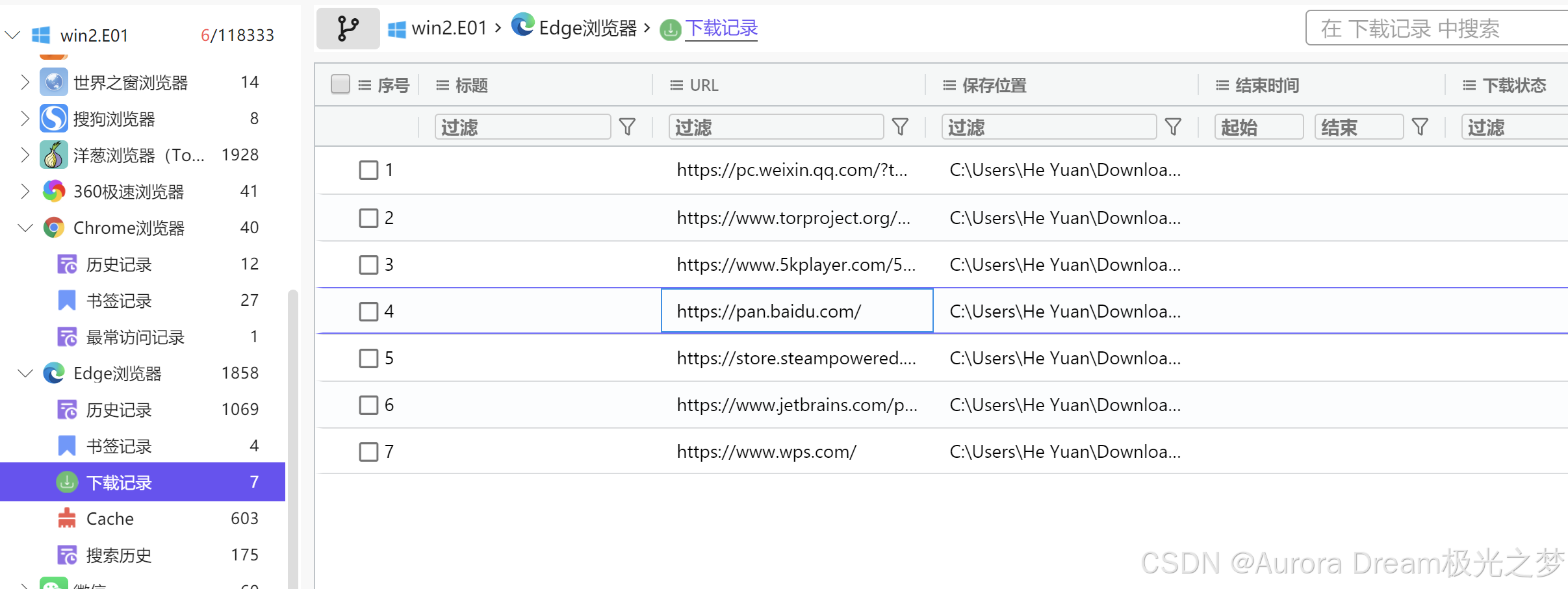Toggle the select-all checkbox in the table header
The height and width of the screenshot is (589, 1568).
click(341, 84)
